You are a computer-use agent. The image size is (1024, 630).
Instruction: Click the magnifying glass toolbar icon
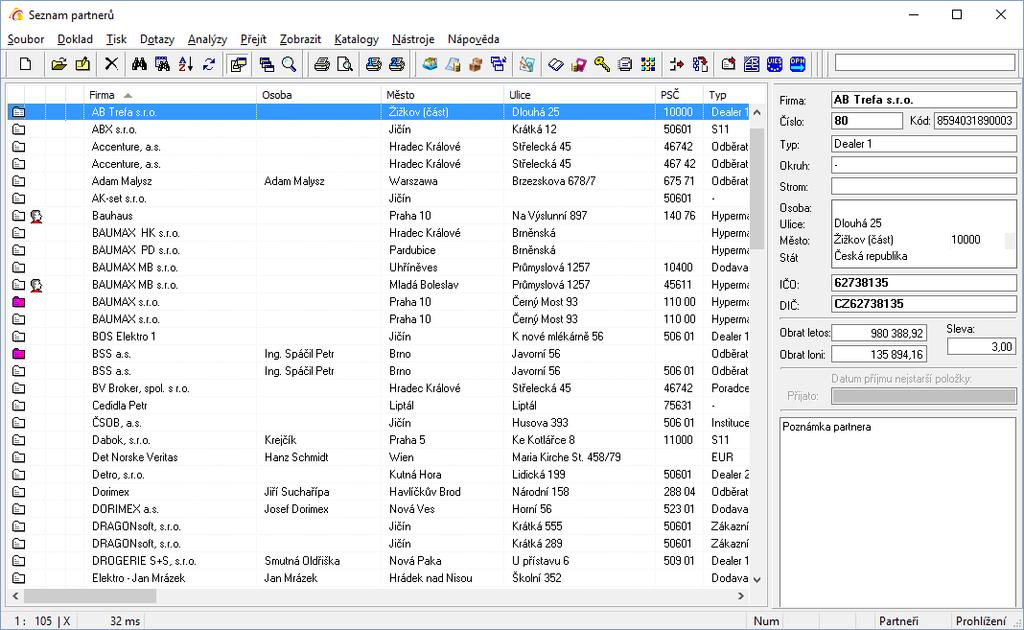click(x=289, y=64)
